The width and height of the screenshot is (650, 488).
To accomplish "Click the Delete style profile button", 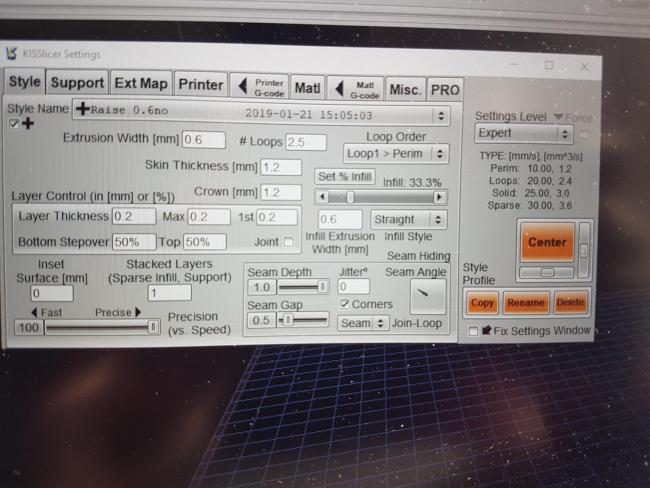I will point(570,303).
